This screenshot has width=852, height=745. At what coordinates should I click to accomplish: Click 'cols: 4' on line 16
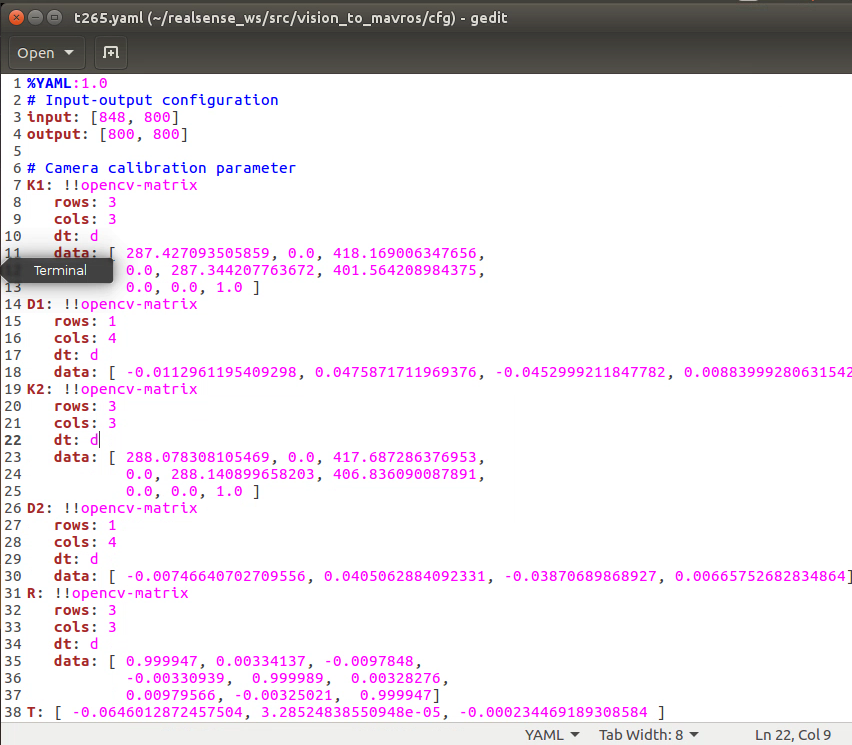point(85,338)
